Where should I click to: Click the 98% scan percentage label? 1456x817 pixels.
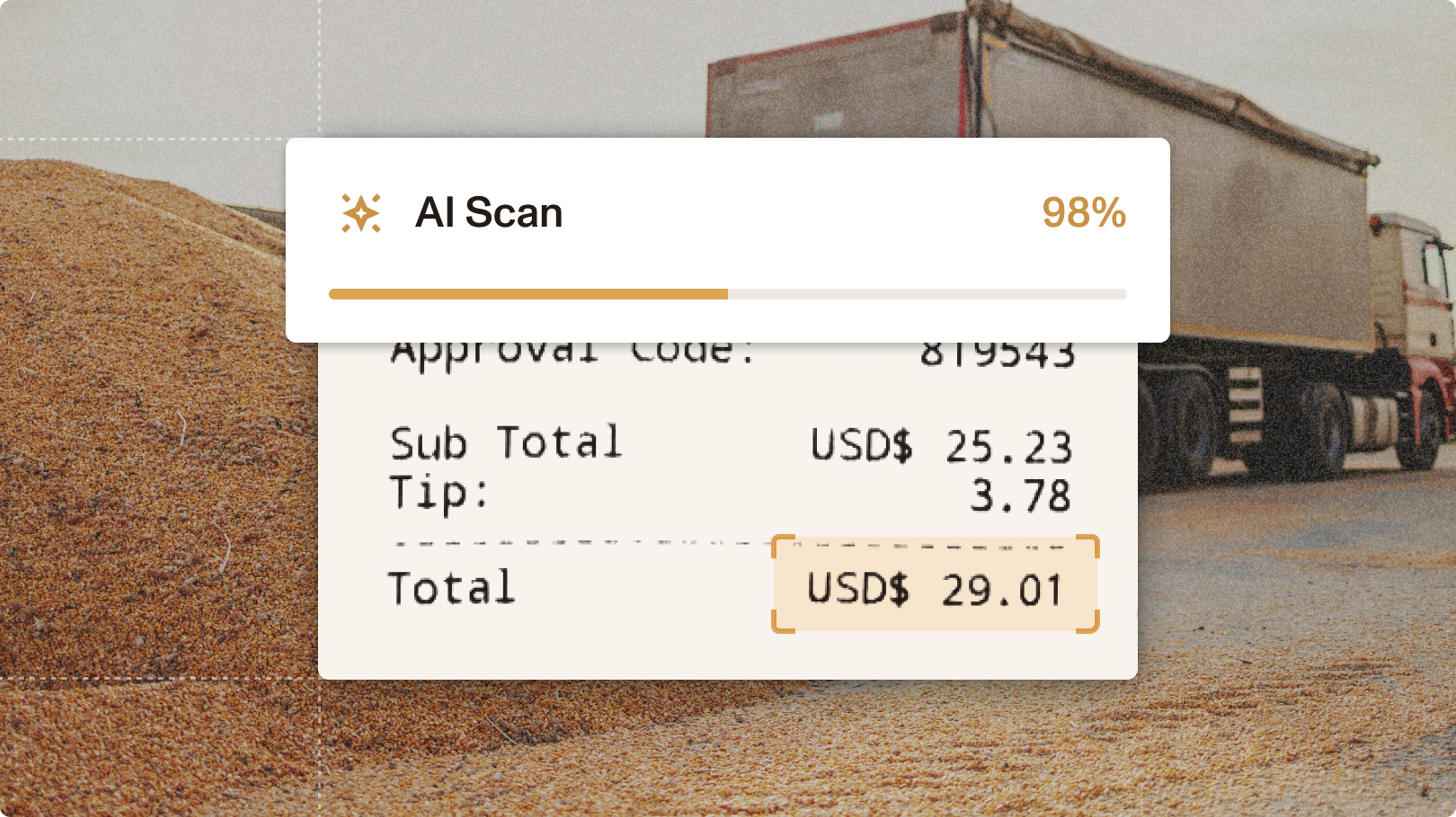(1084, 213)
